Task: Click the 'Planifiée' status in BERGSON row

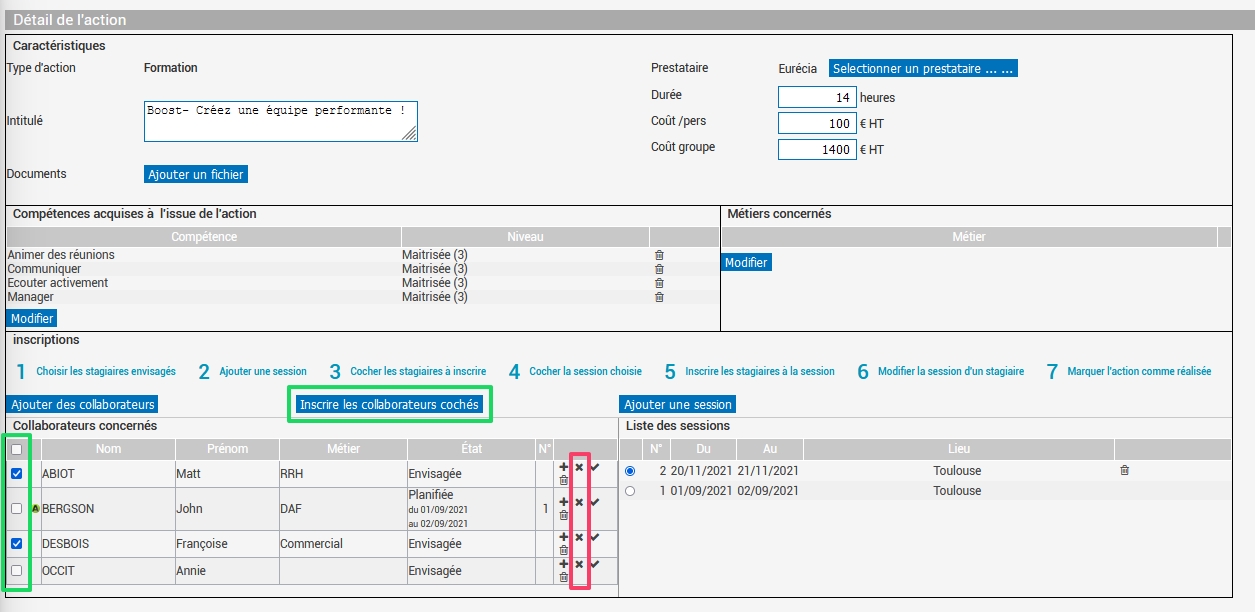Action: coord(431,495)
